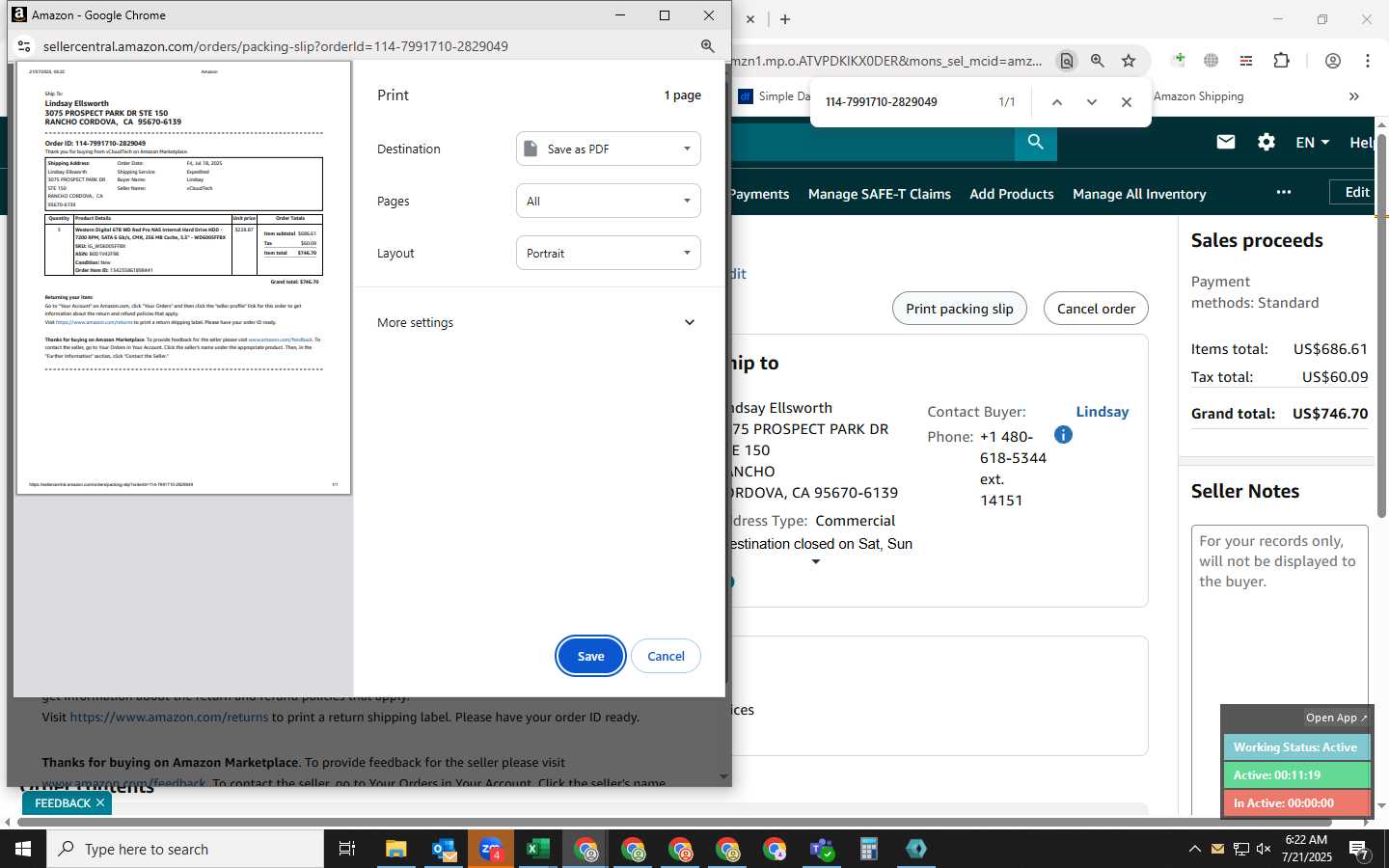Go to next find result with down arrow
The height and width of the screenshot is (868, 1389).
(x=1092, y=102)
